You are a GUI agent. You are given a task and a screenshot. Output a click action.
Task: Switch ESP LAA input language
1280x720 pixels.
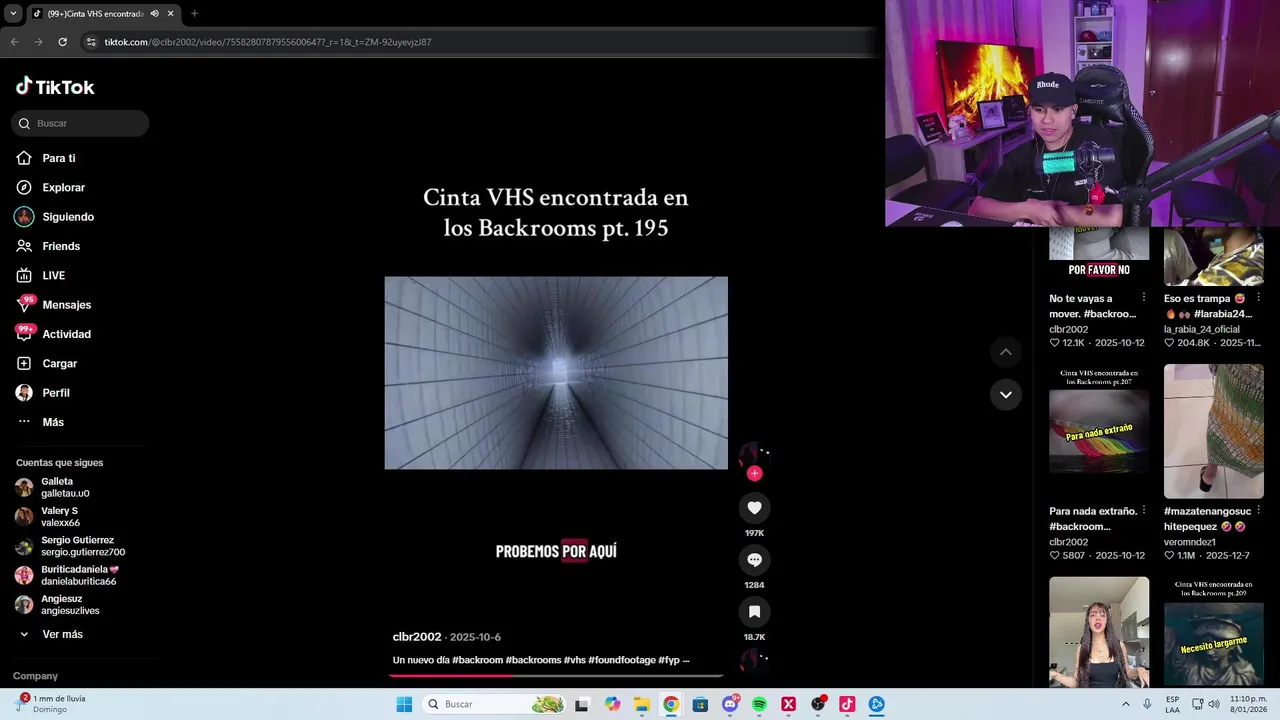tap(1172, 704)
